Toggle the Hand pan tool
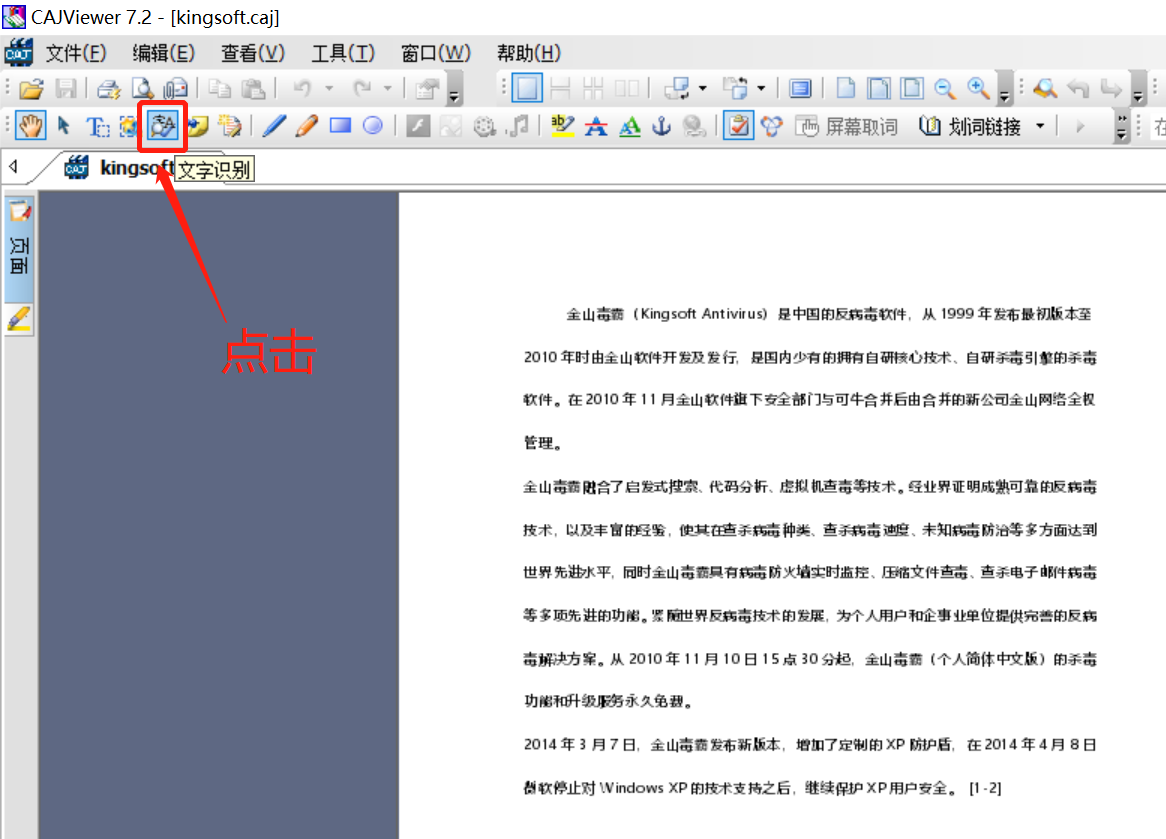 pyautogui.click(x=30, y=126)
